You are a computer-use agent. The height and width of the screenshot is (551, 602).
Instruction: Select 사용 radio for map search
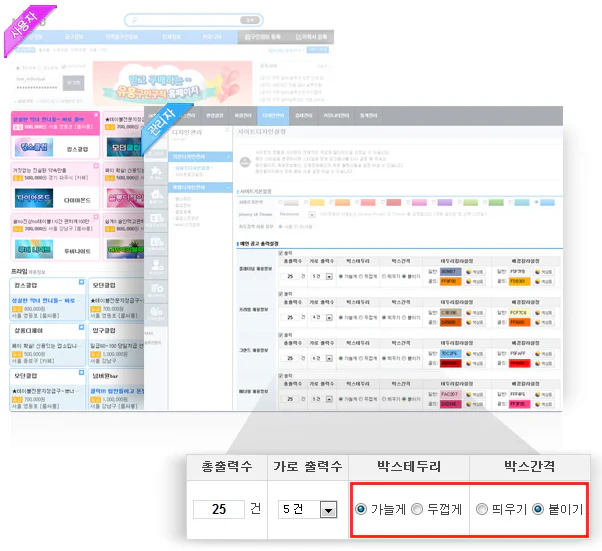(281, 227)
